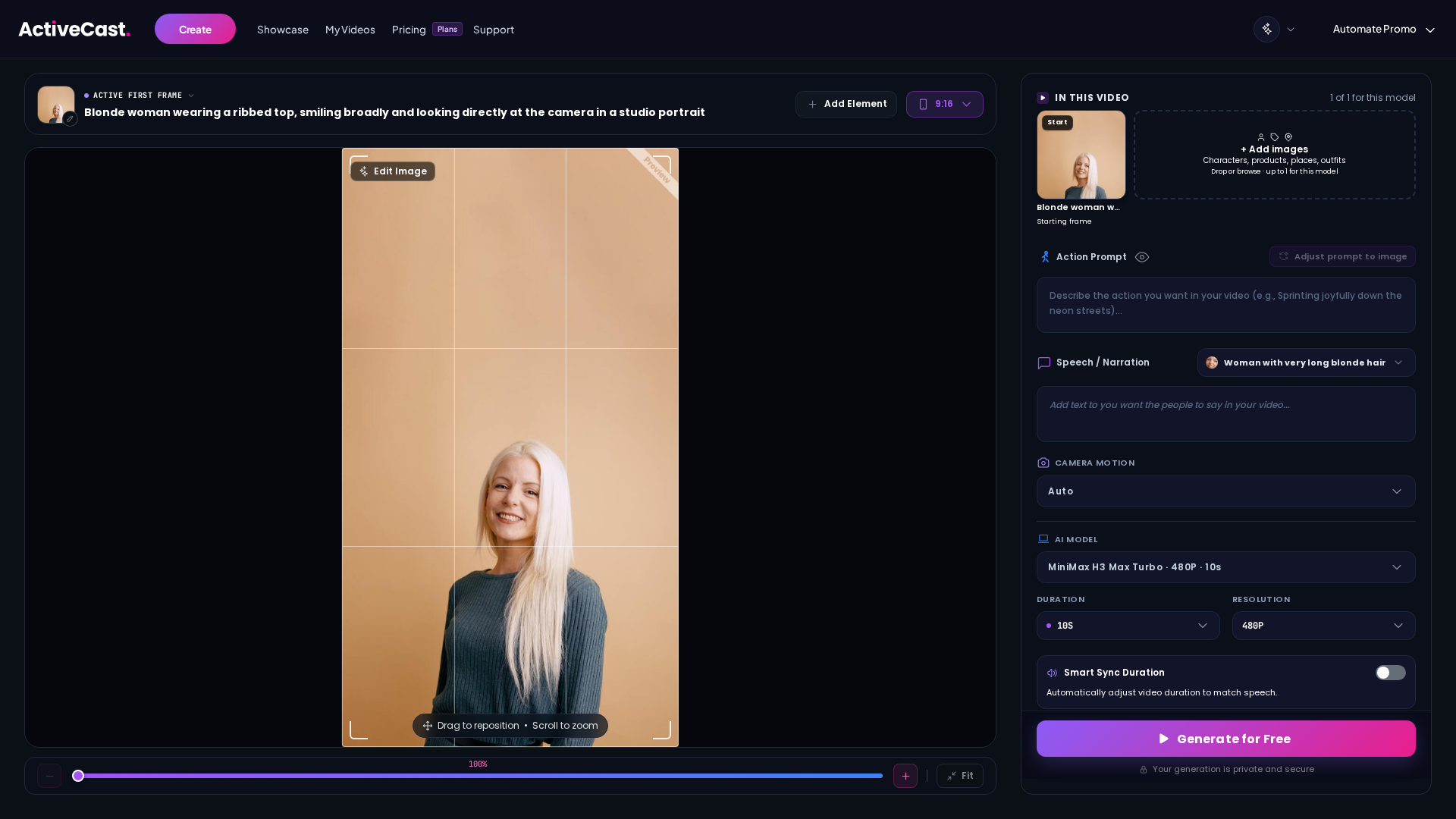This screenshot has height=819, width=1456.
Task: Click the zoom out minus button
Action: pos(49,776)
